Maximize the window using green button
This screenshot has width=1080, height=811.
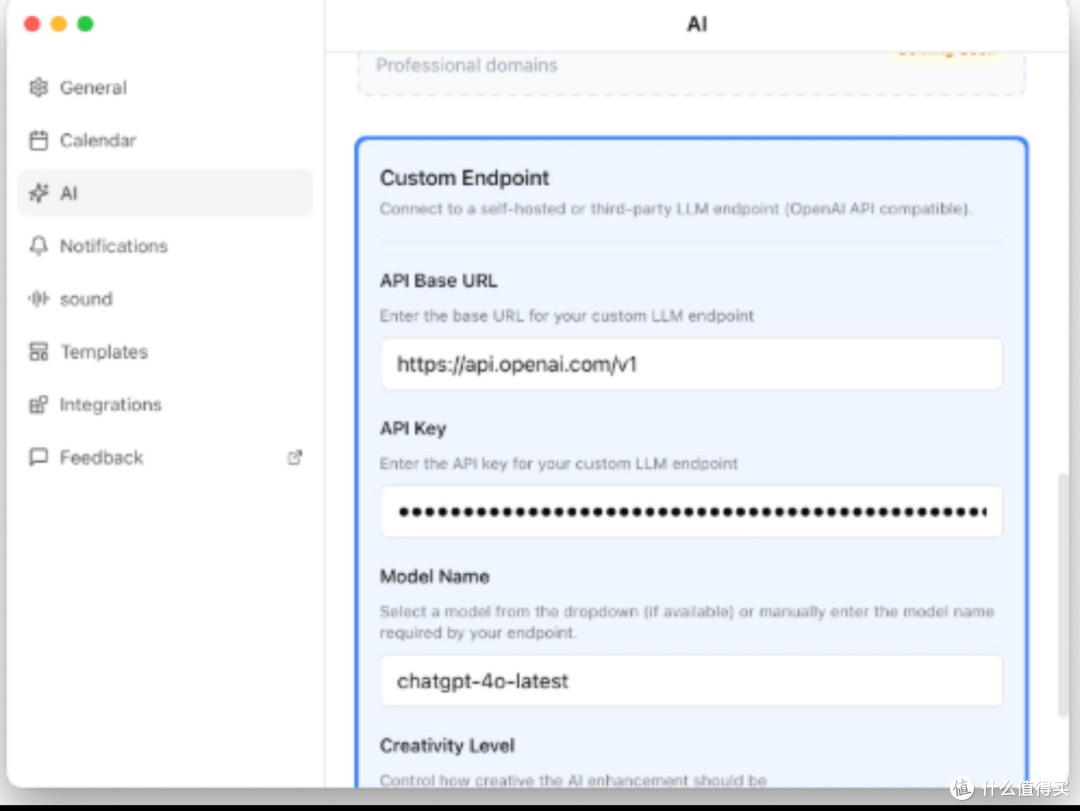click(85, 24)
